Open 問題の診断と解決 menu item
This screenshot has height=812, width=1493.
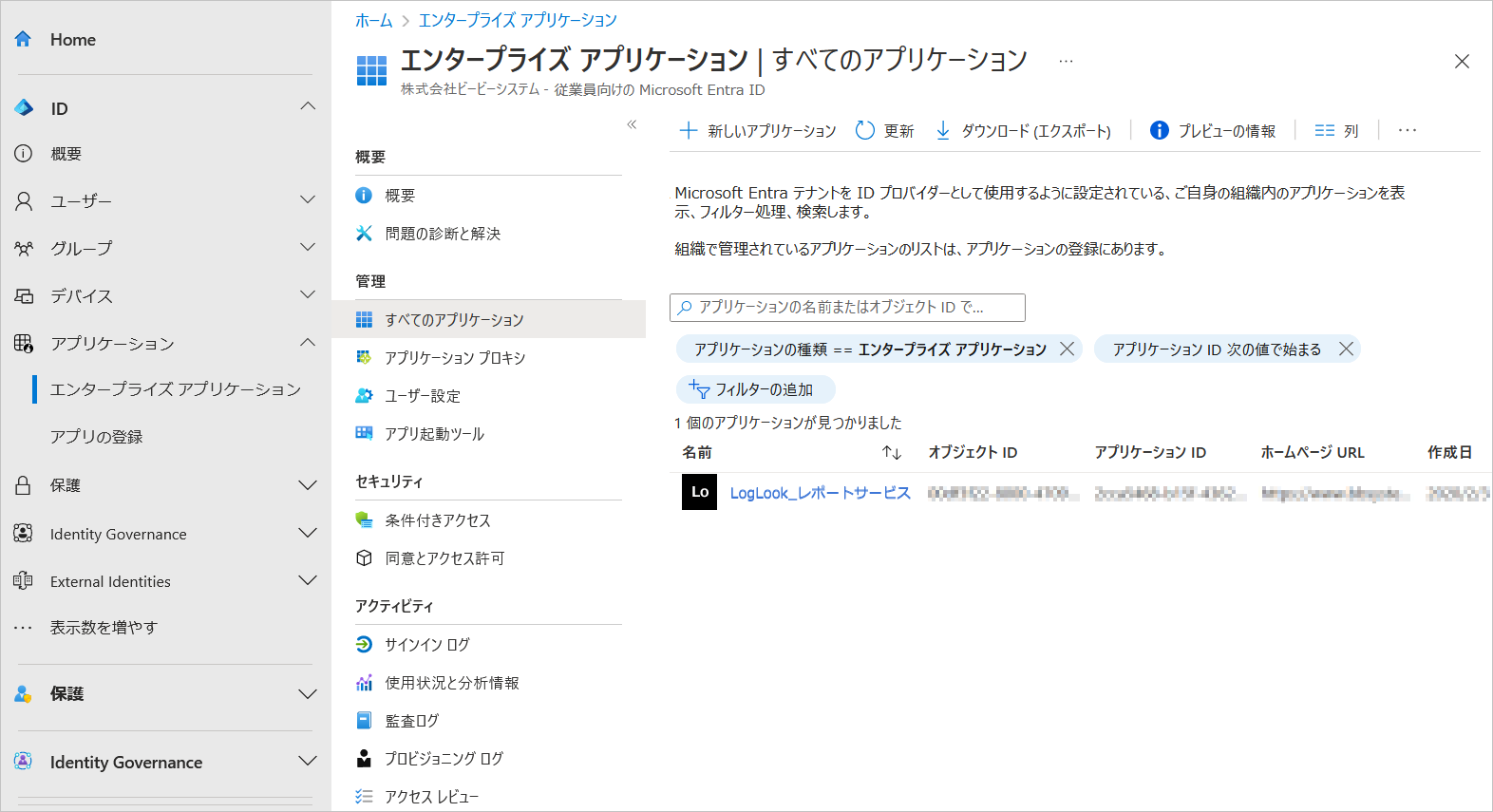443,234
